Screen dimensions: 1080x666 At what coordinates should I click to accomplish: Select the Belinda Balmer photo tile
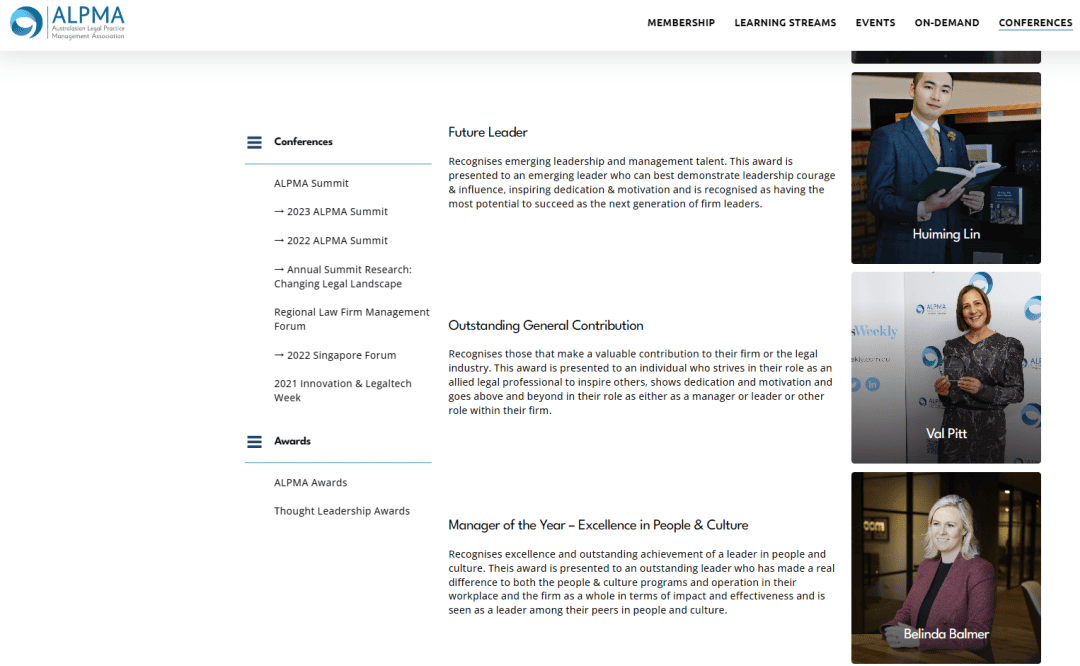(946, 567)
